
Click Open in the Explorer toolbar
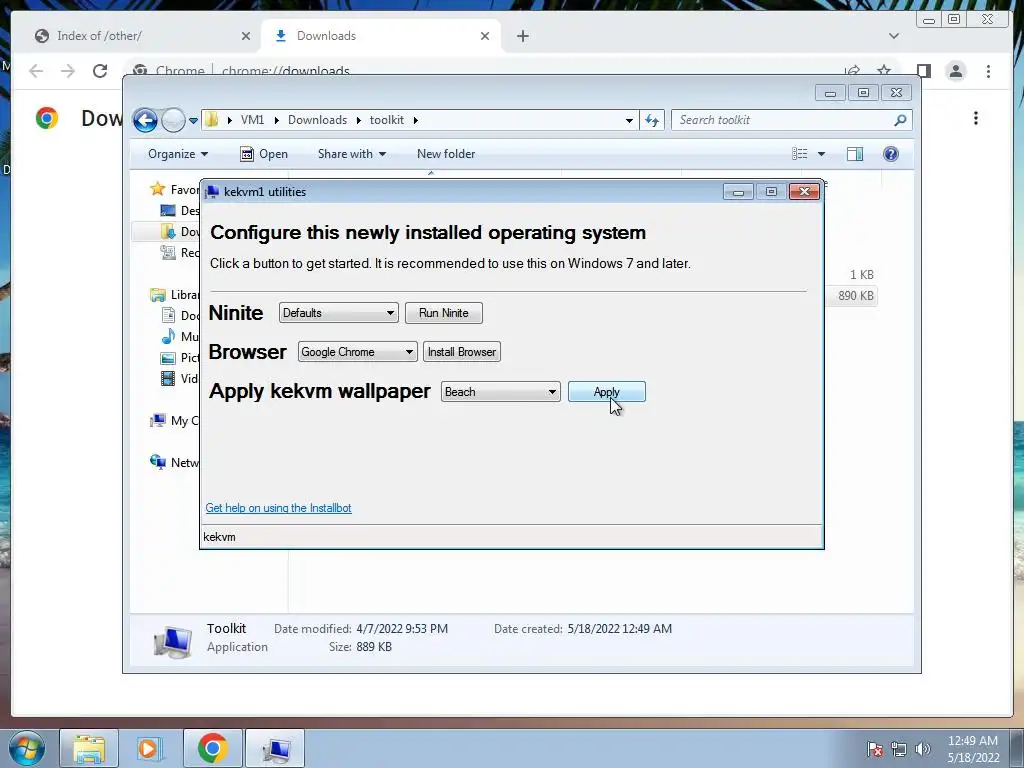point(264,154)
